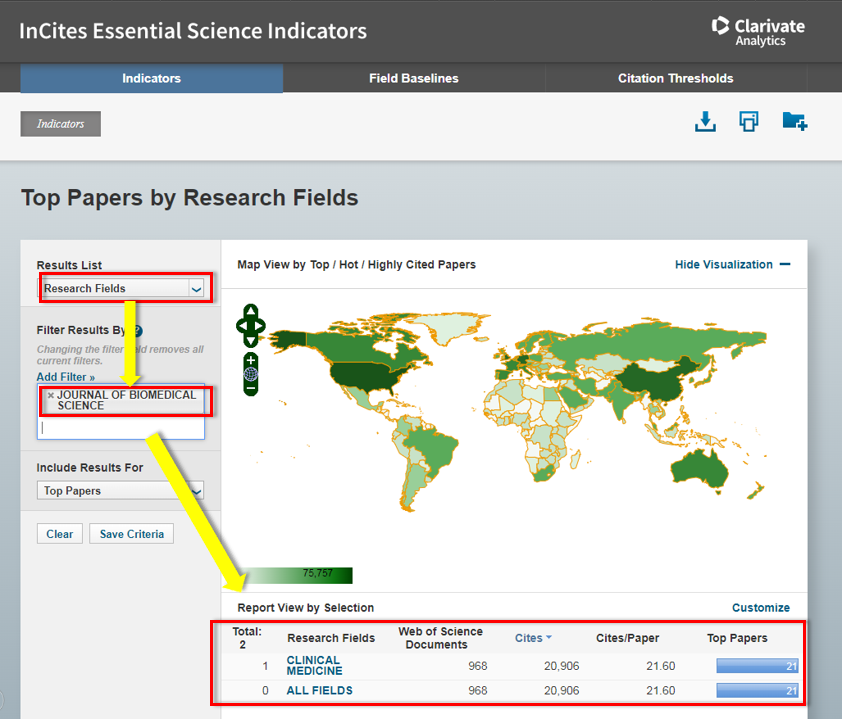Open the Include Results For dropdown
This screenshot has width=843, height=719.
120,490
